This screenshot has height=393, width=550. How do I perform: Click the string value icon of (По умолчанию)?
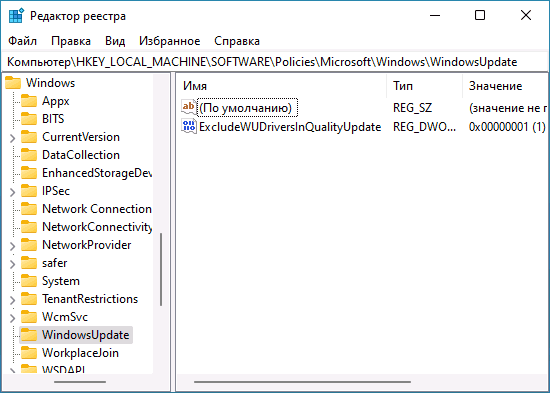click(189, 107)
